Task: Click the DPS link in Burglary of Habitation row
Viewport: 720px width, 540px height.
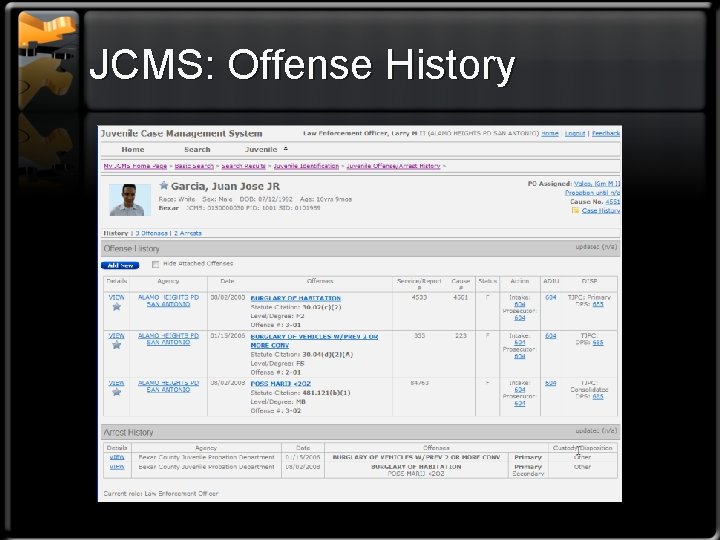Action: click(598, 304)
